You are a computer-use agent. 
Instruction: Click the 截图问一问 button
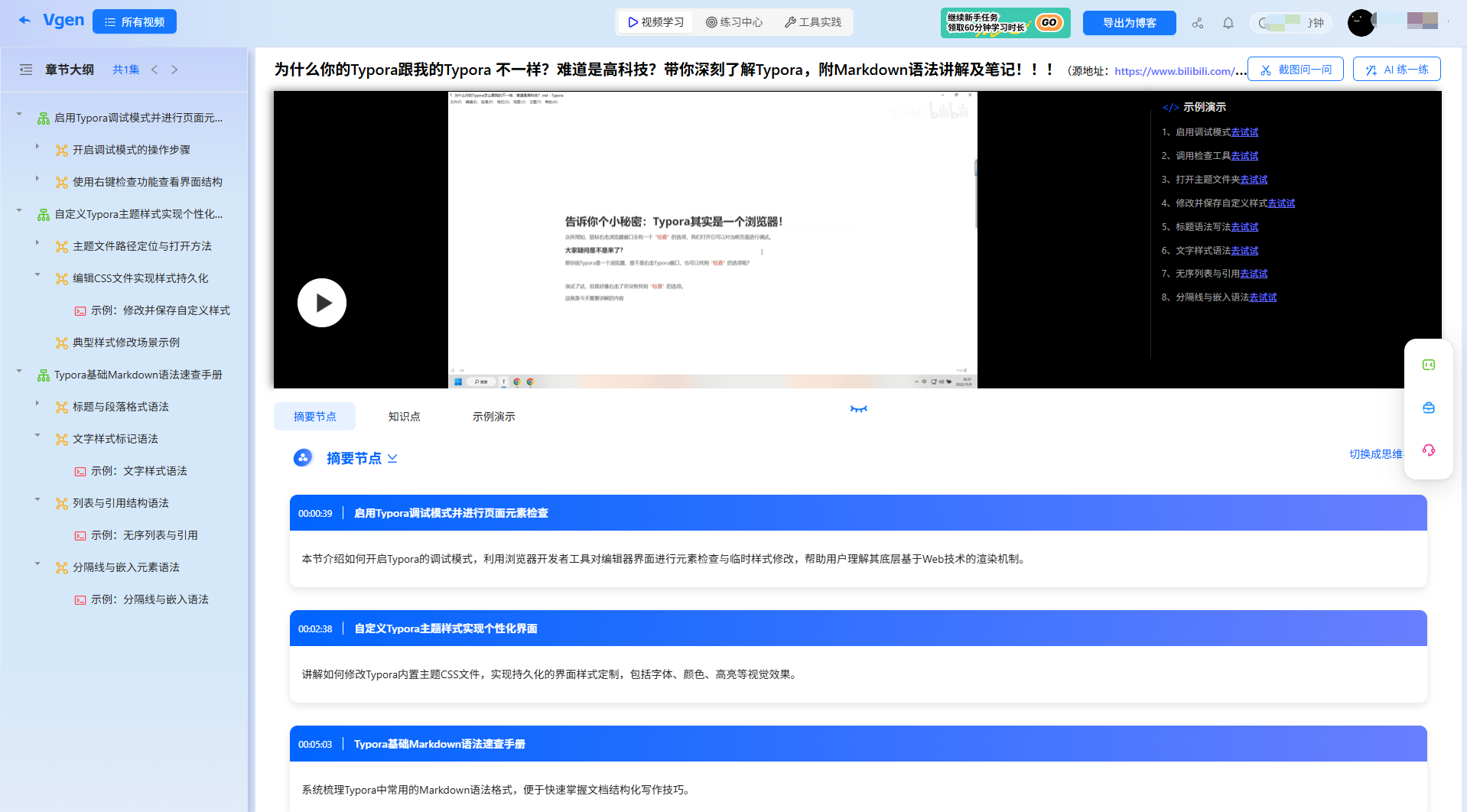[x=1296, y=70]
